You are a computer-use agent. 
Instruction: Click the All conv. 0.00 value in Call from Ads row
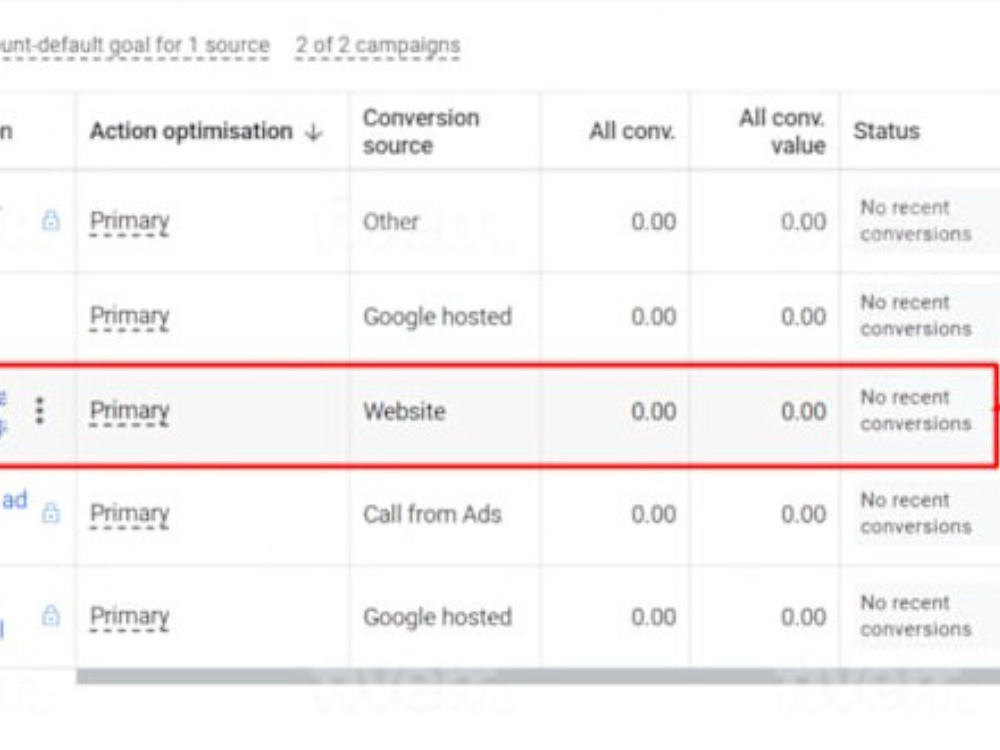tap(654, 514)
